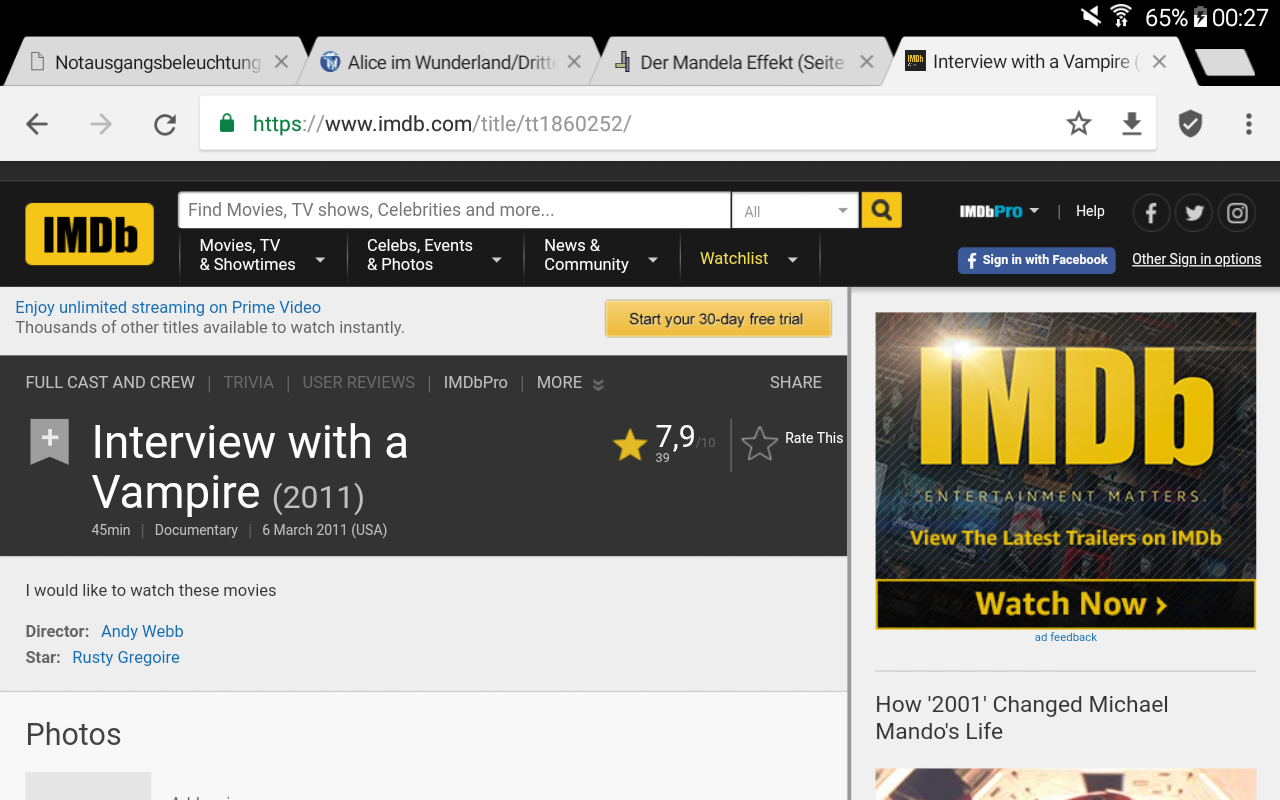Click the IMDb search input field

(x=455, y=211)
